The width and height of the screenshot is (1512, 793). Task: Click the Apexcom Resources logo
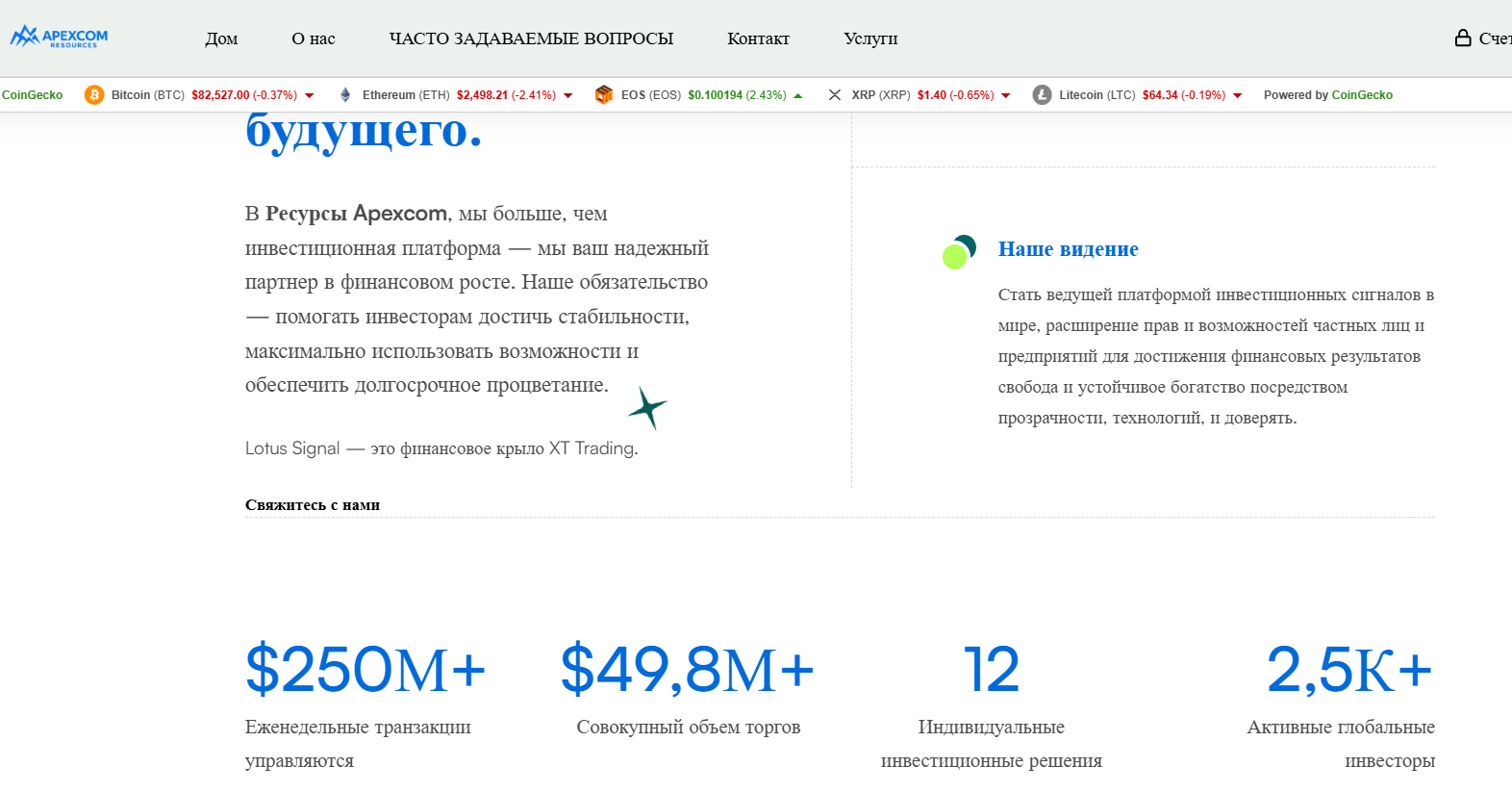(x=59, y=38)
